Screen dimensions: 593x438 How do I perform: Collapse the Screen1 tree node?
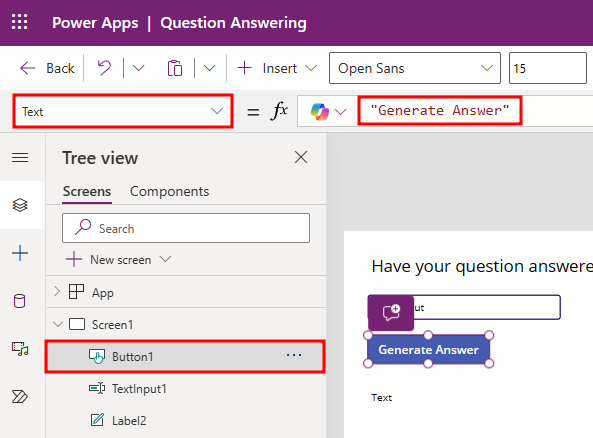pyautogui.click(x=58, y=325)
